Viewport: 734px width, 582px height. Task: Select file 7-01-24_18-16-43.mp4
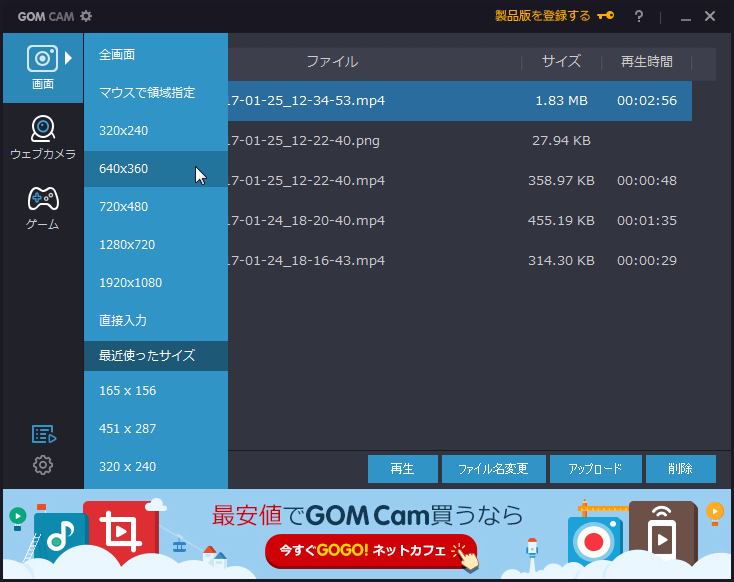pyautogui.click(x=307, y=260)
